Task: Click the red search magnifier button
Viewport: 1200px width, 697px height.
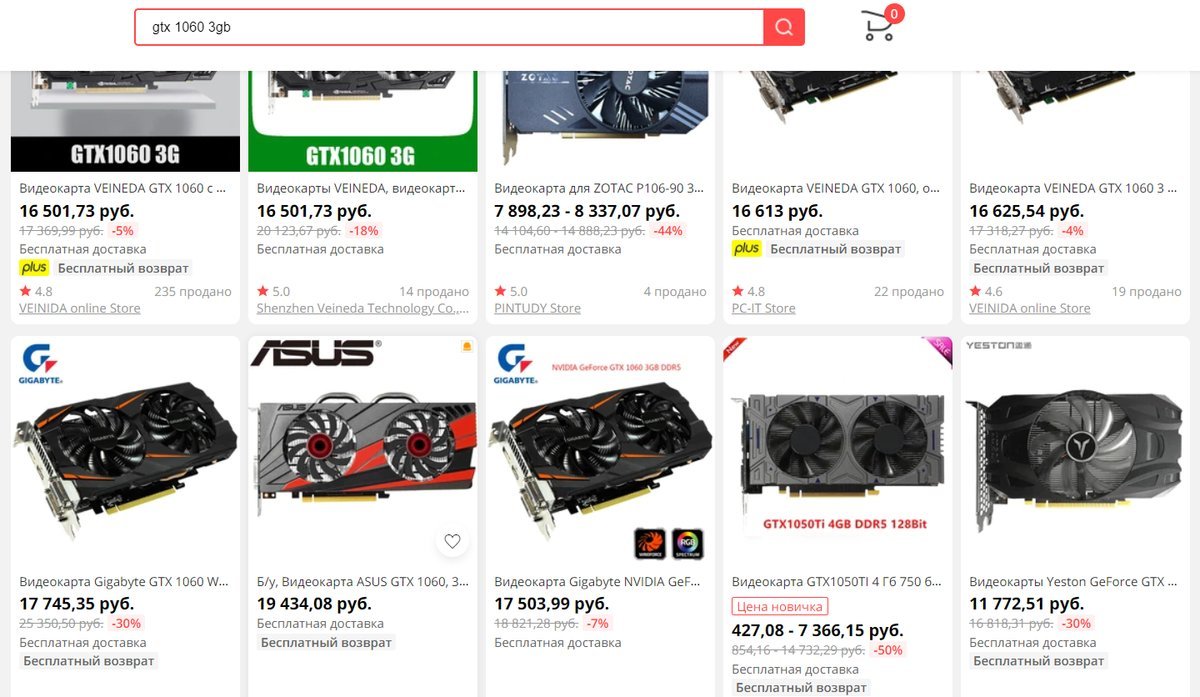Action: 783,27
